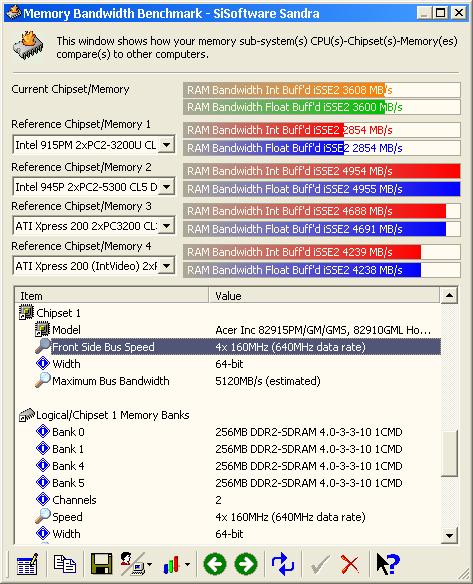473x584 pixels.
Task: Open the options table icon in bottom toolbar
Action: pos(27,564)
